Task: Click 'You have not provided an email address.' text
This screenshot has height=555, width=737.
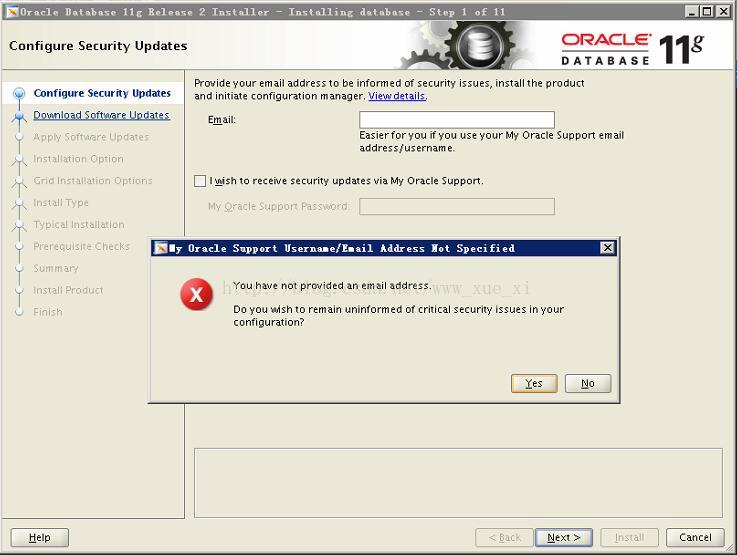Action: click(x=332, y=286)
